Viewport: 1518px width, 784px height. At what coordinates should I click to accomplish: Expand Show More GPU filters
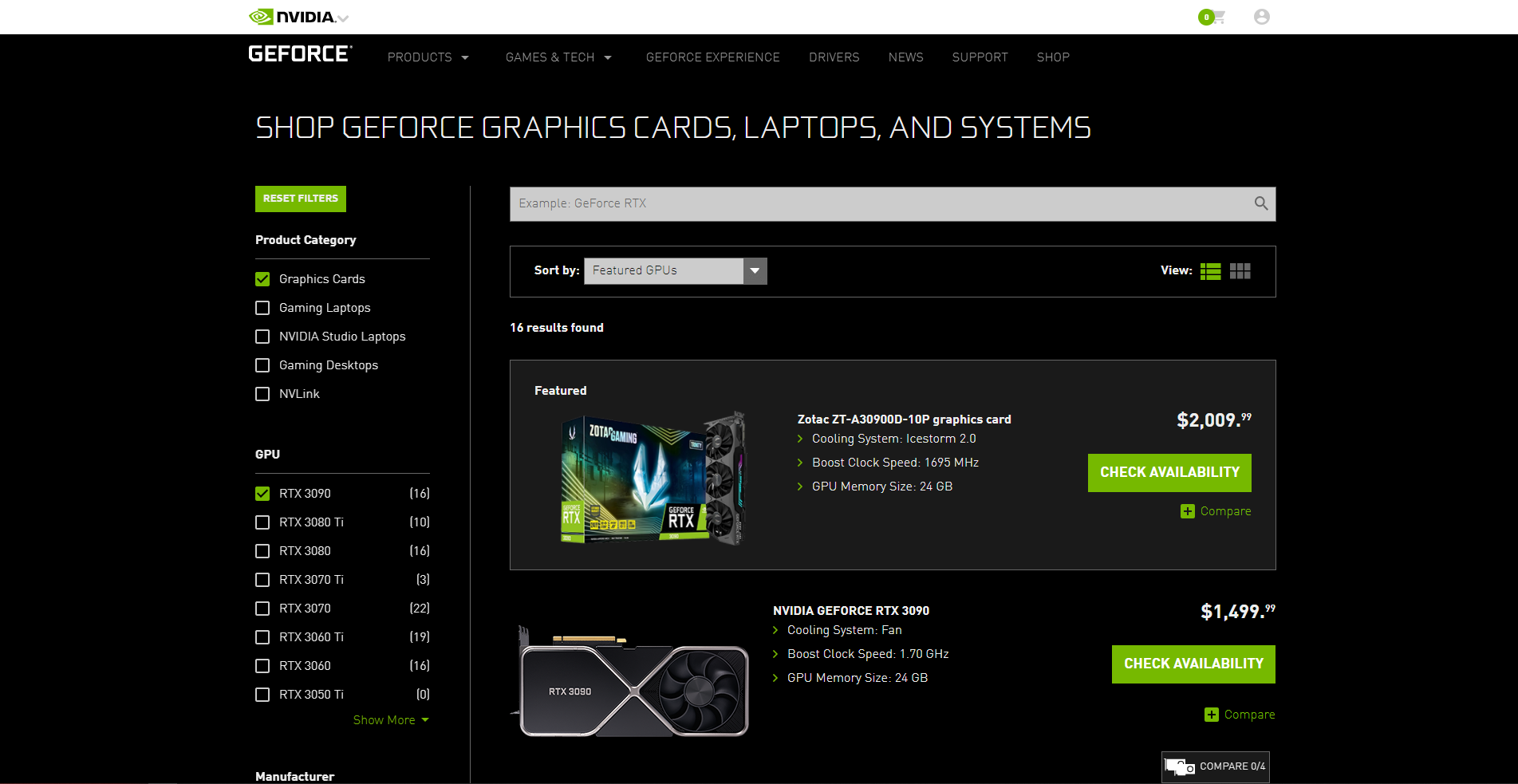click(391, 720)
